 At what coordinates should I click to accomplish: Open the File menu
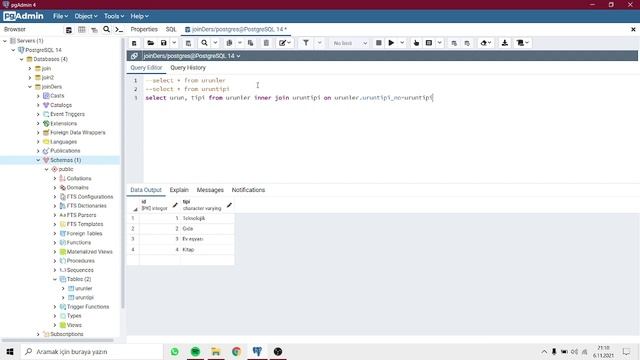point(60,16)
